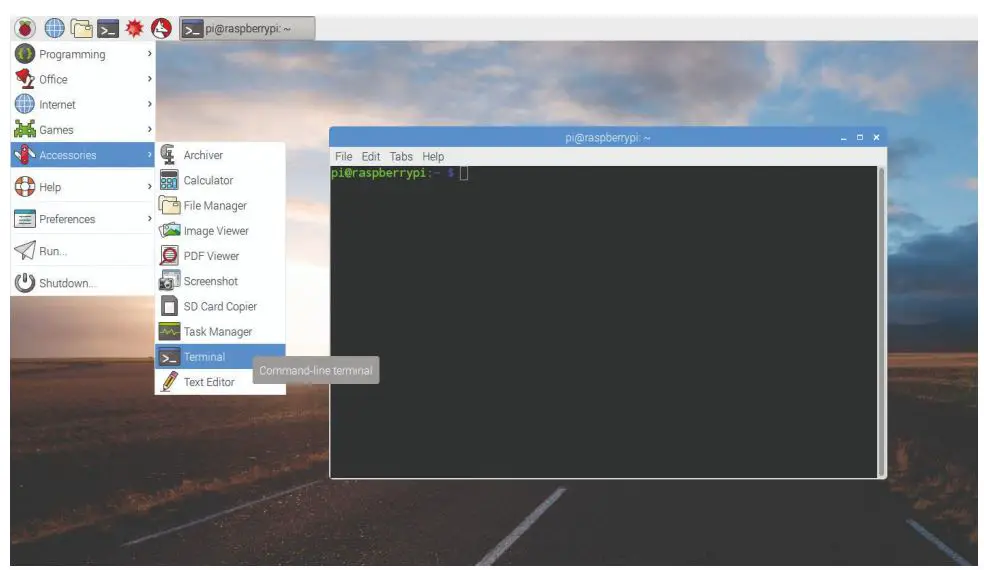This screenshot has width=984, height=570.
Task: Click the Help lifebuoy icon
Action: (x=24, y=186)
